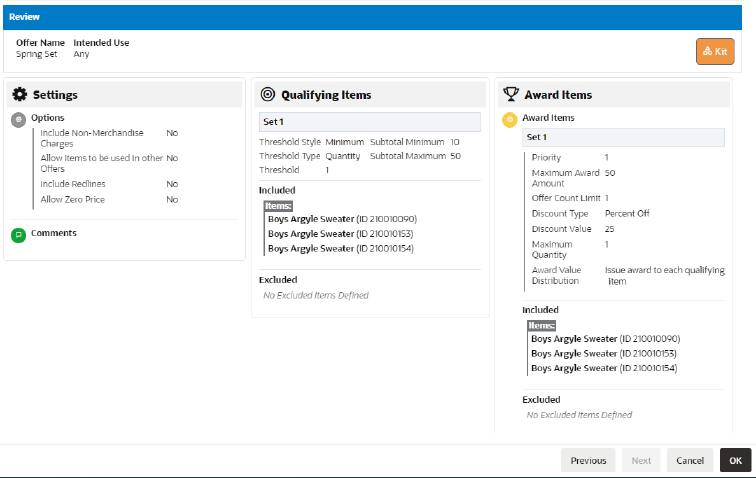Select qualifying Boys Argyle Sweater ID 210010153
756x478 pixels.
pos(340,234)
